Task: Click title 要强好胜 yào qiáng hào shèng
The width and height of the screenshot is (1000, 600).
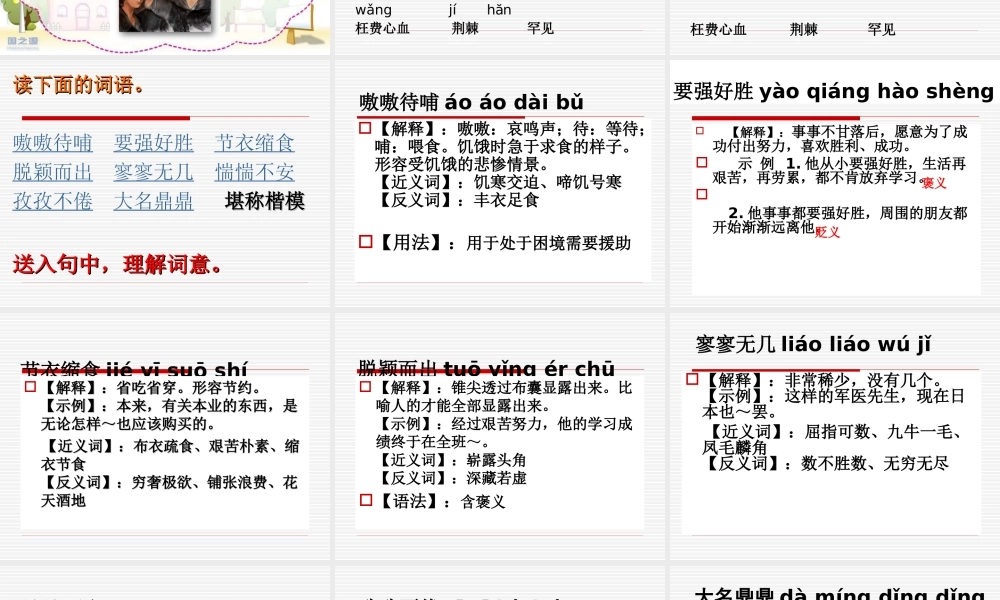Action: pos(834,91)
